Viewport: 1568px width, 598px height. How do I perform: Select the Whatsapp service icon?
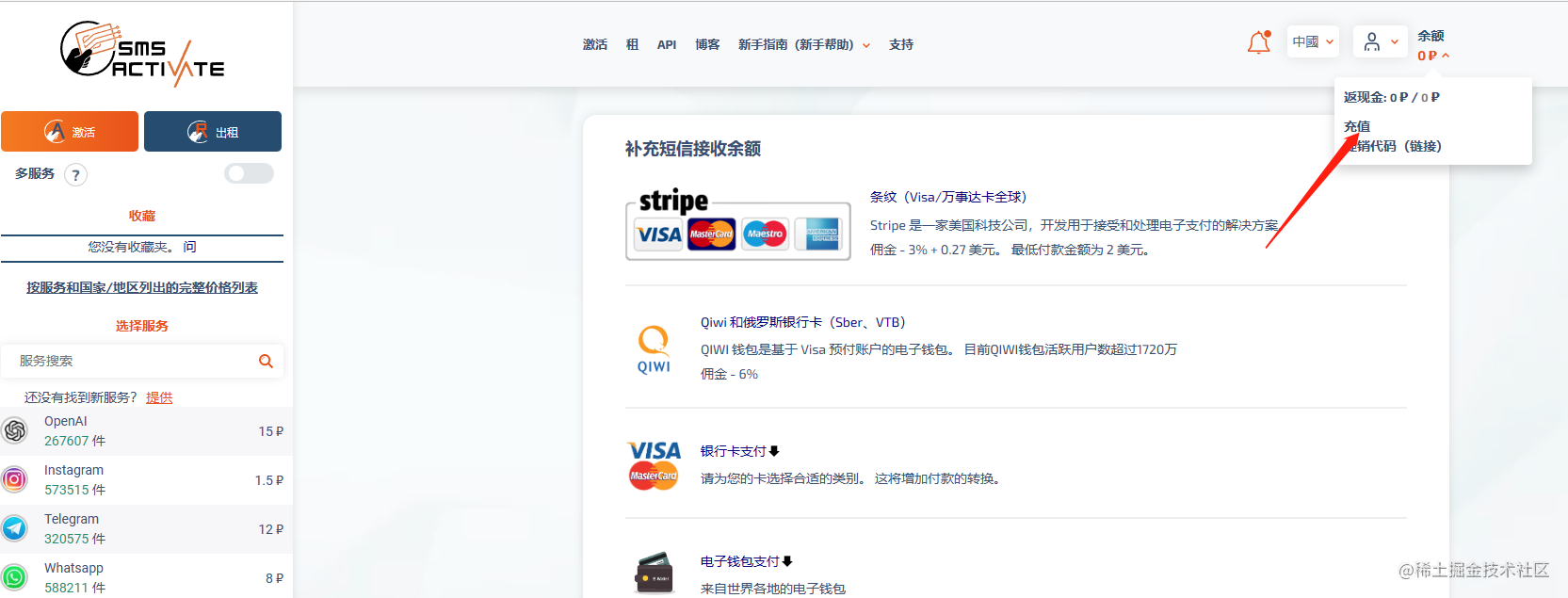coord(14,577)
